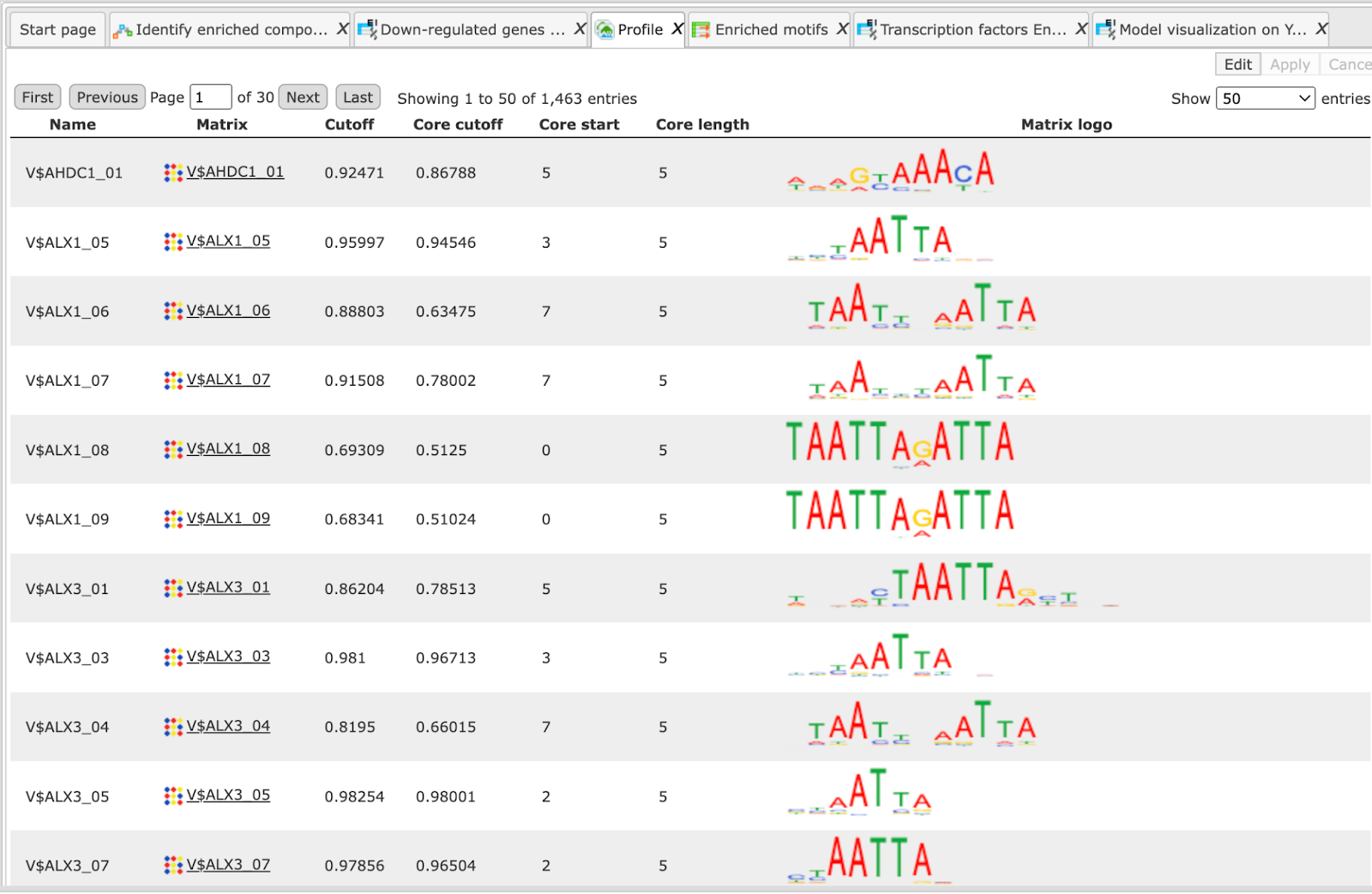Viewport: 1372px width, 894px height.
Task: Jump to the Last page
Action: coord(358,97)
